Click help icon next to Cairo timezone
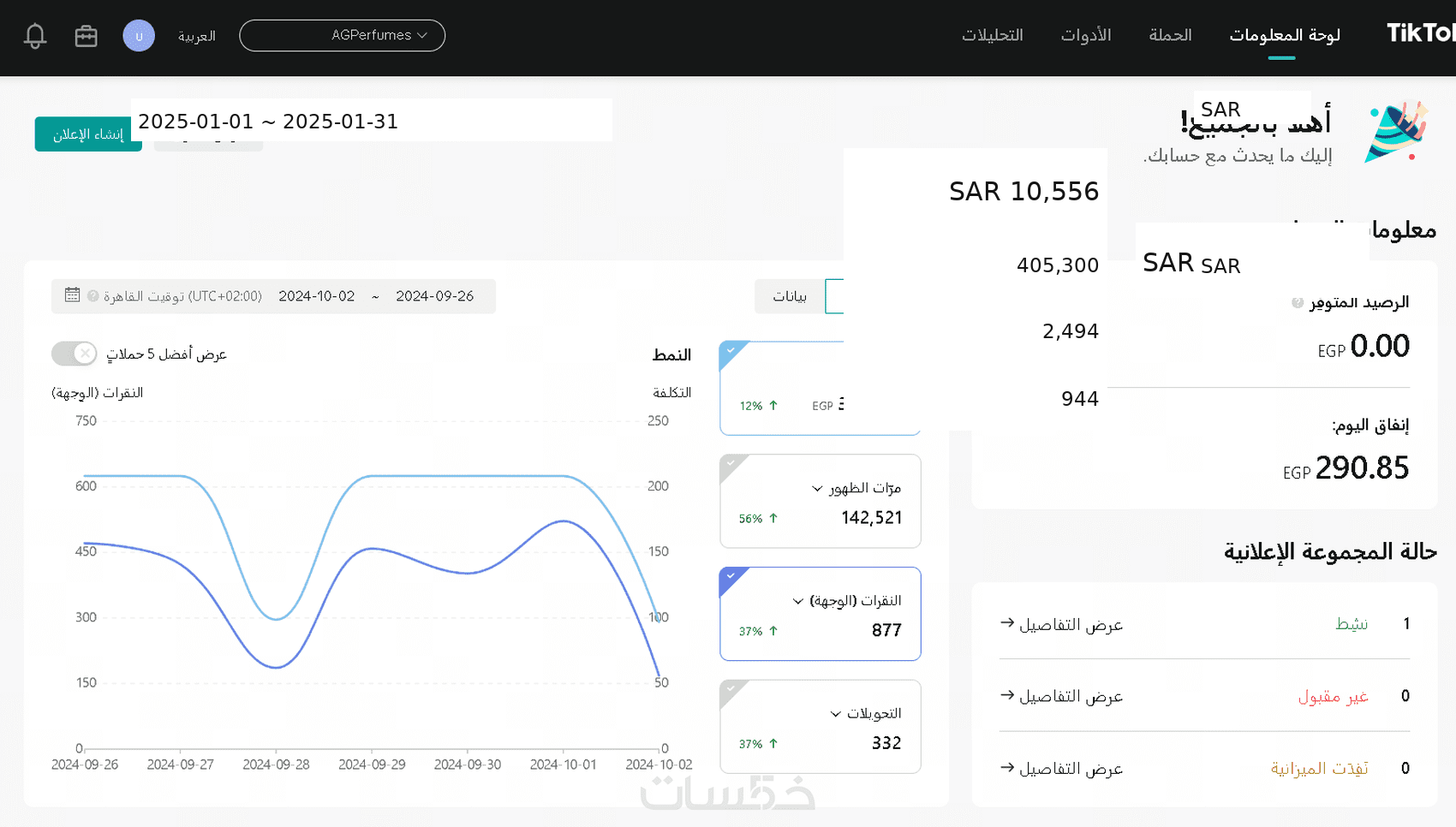Image resolution: width=1456 pixels, height=827 pixels. (92, 296)
